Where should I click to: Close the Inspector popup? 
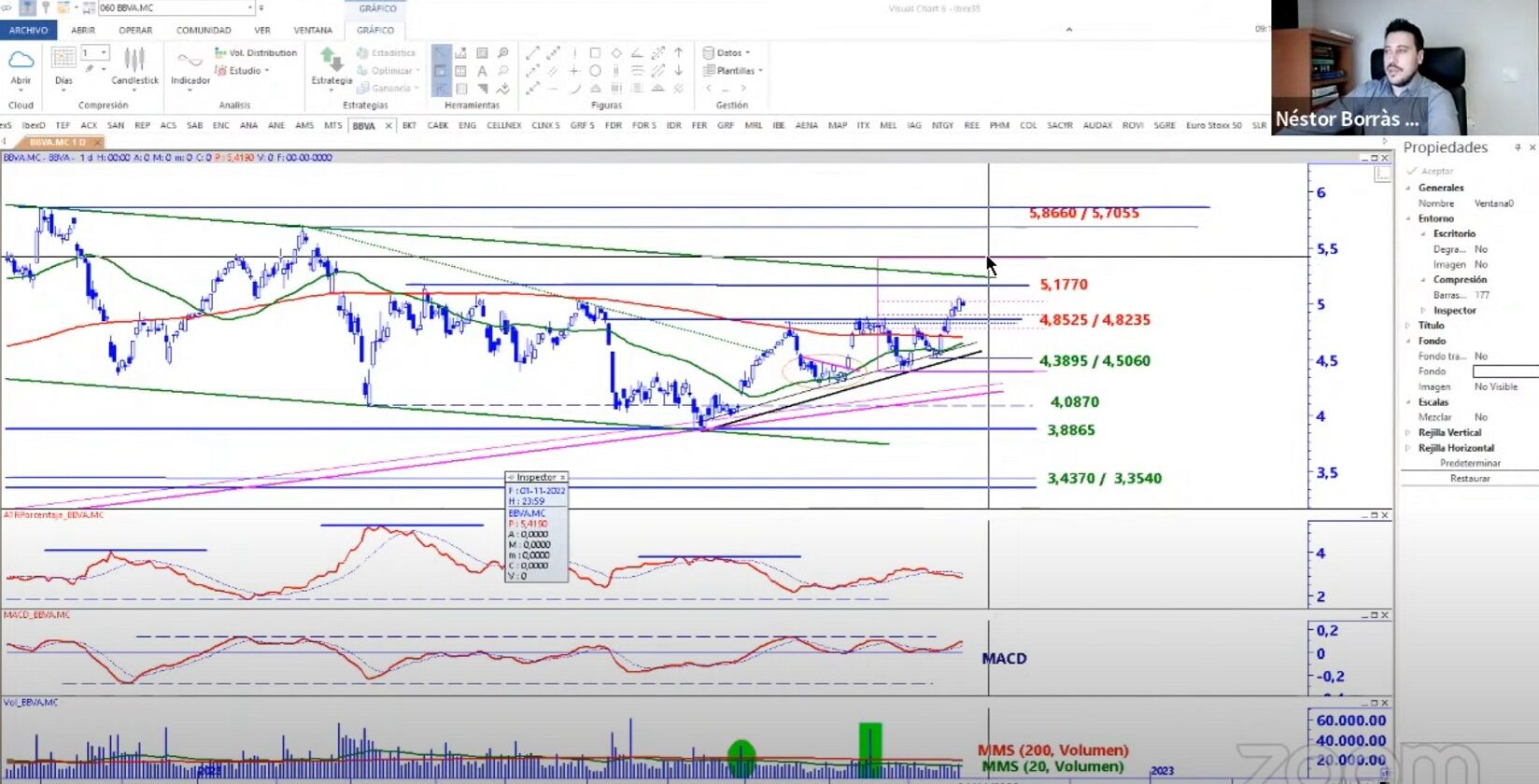click(562, 477)
